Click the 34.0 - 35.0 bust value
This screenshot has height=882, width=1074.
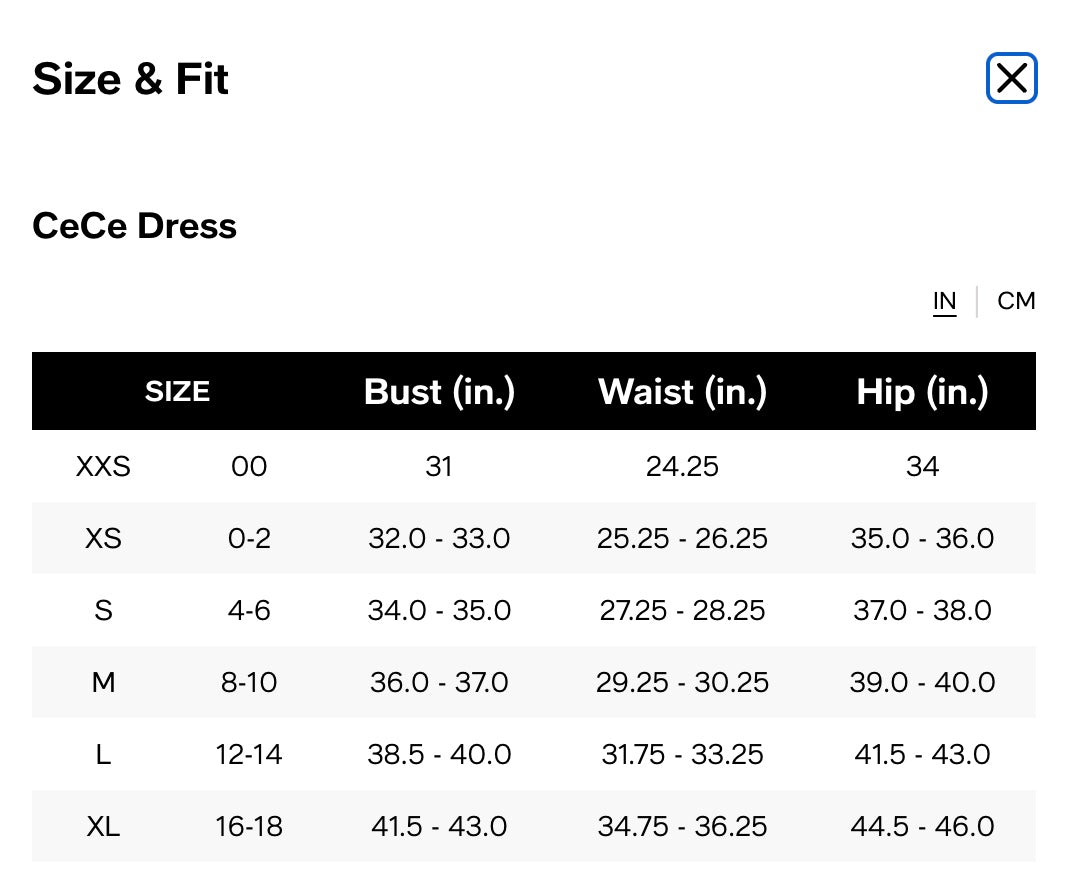coord(439,610)
